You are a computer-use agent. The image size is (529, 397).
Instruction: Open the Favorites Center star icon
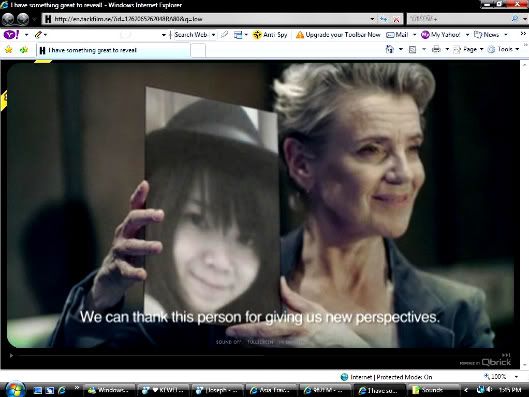tap(8, 50)
